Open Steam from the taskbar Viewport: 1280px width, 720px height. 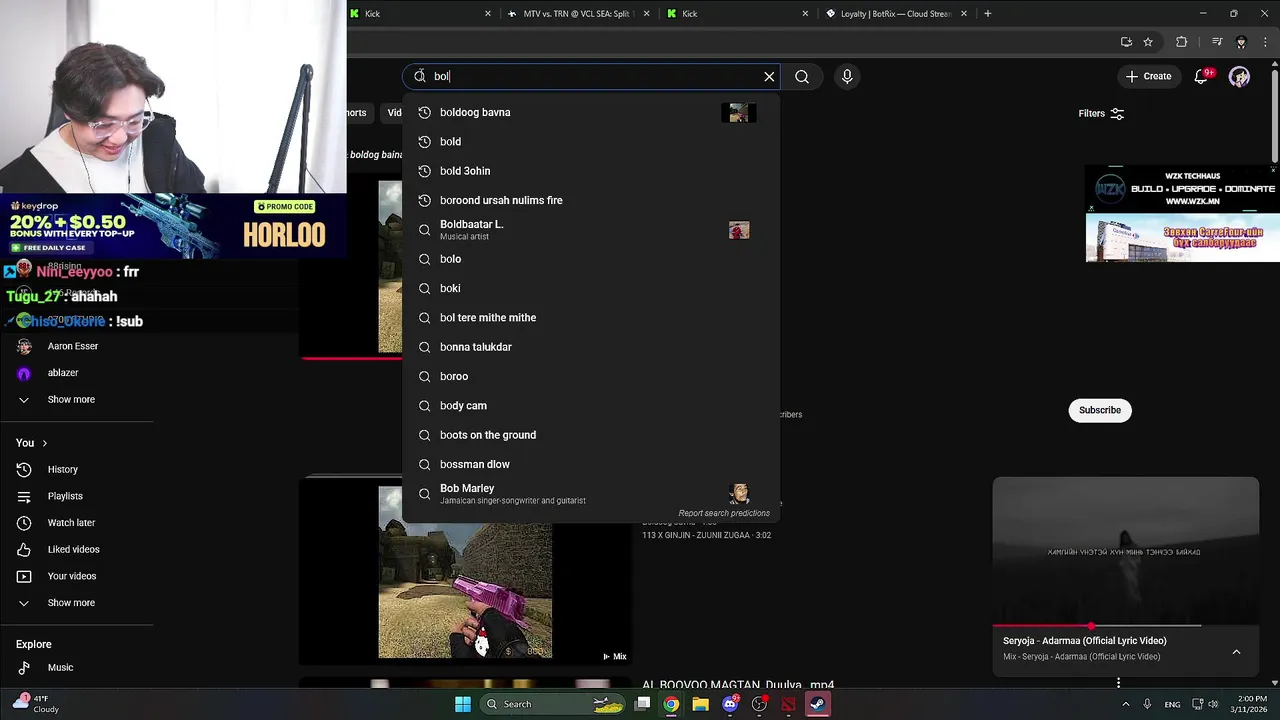817,704
